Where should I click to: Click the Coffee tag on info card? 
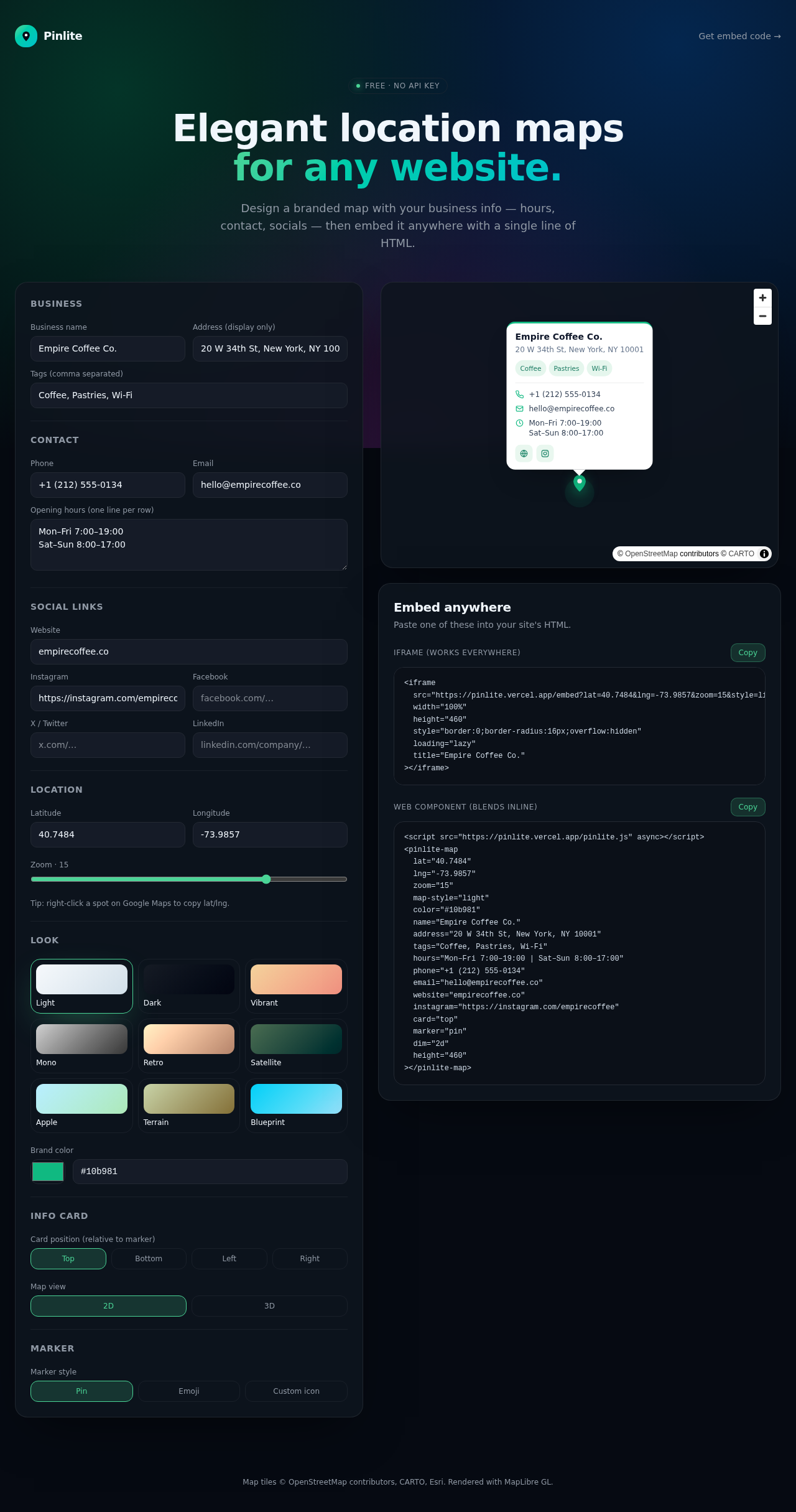[530, 368]
